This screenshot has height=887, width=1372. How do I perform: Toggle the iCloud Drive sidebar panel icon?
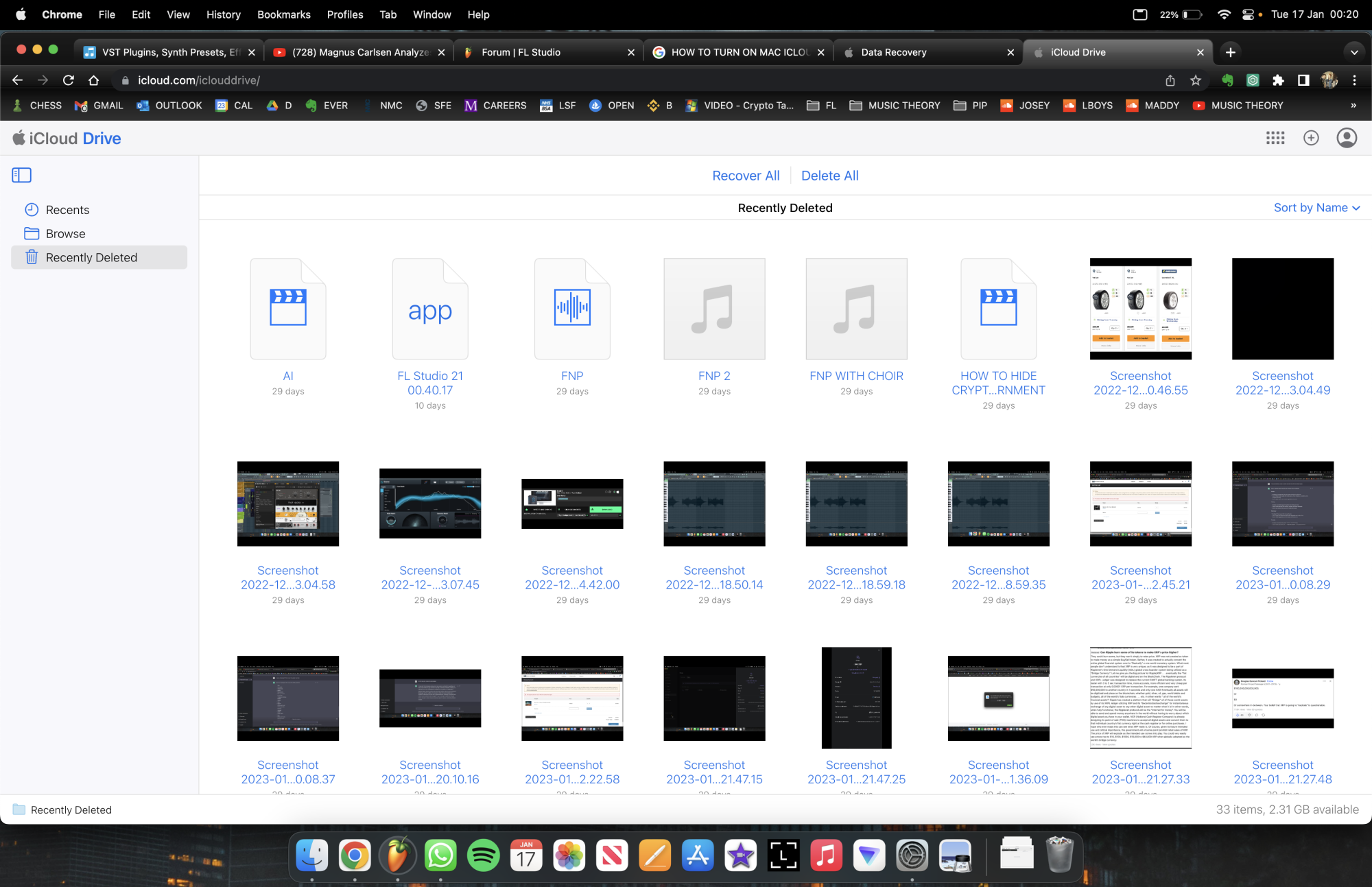click(21, 175)
